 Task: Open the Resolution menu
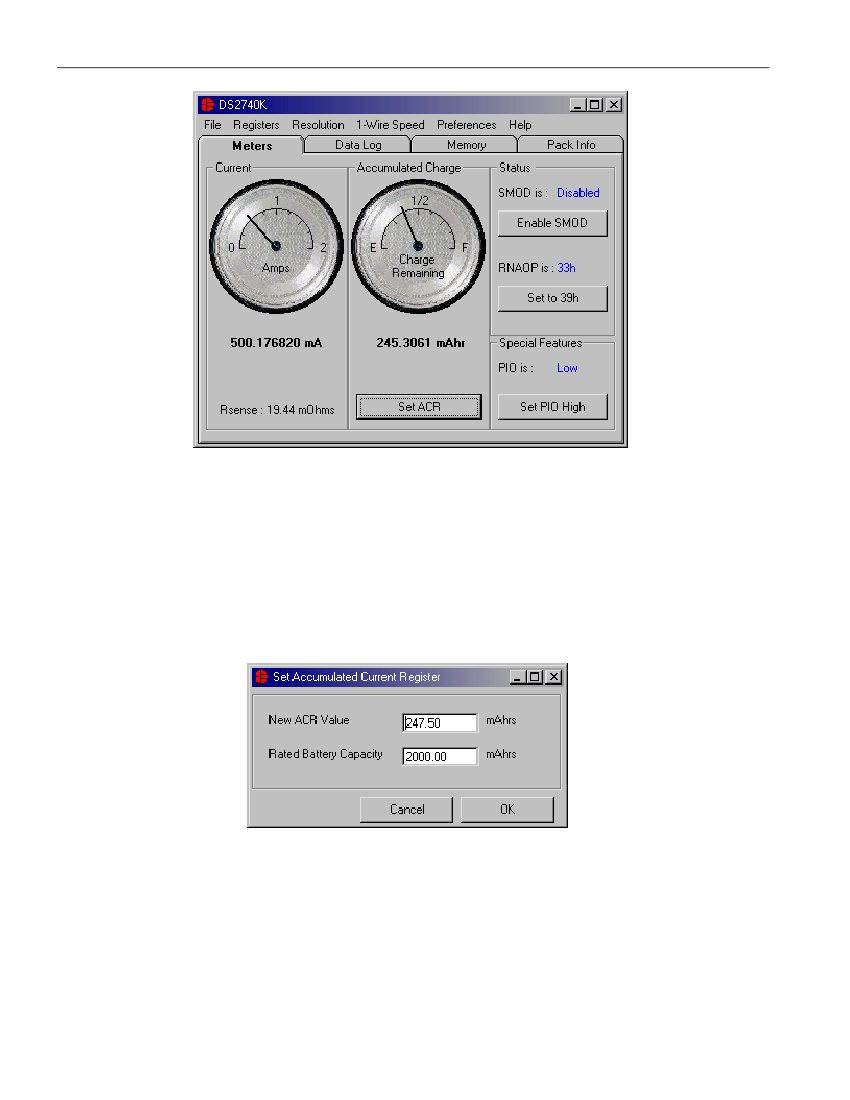(x=318, y=125)
